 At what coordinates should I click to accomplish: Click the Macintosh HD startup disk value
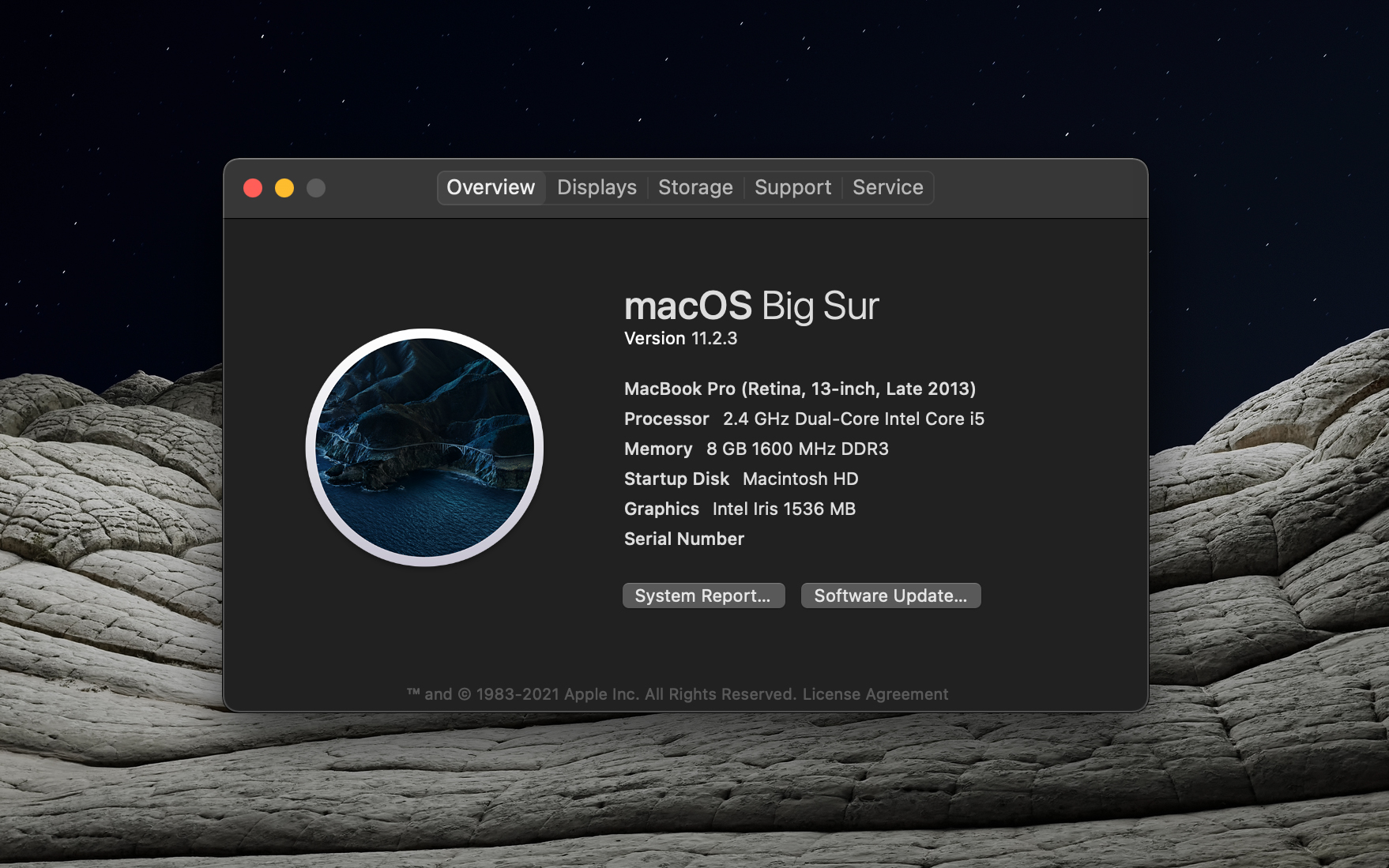click(x=800, y=479)
